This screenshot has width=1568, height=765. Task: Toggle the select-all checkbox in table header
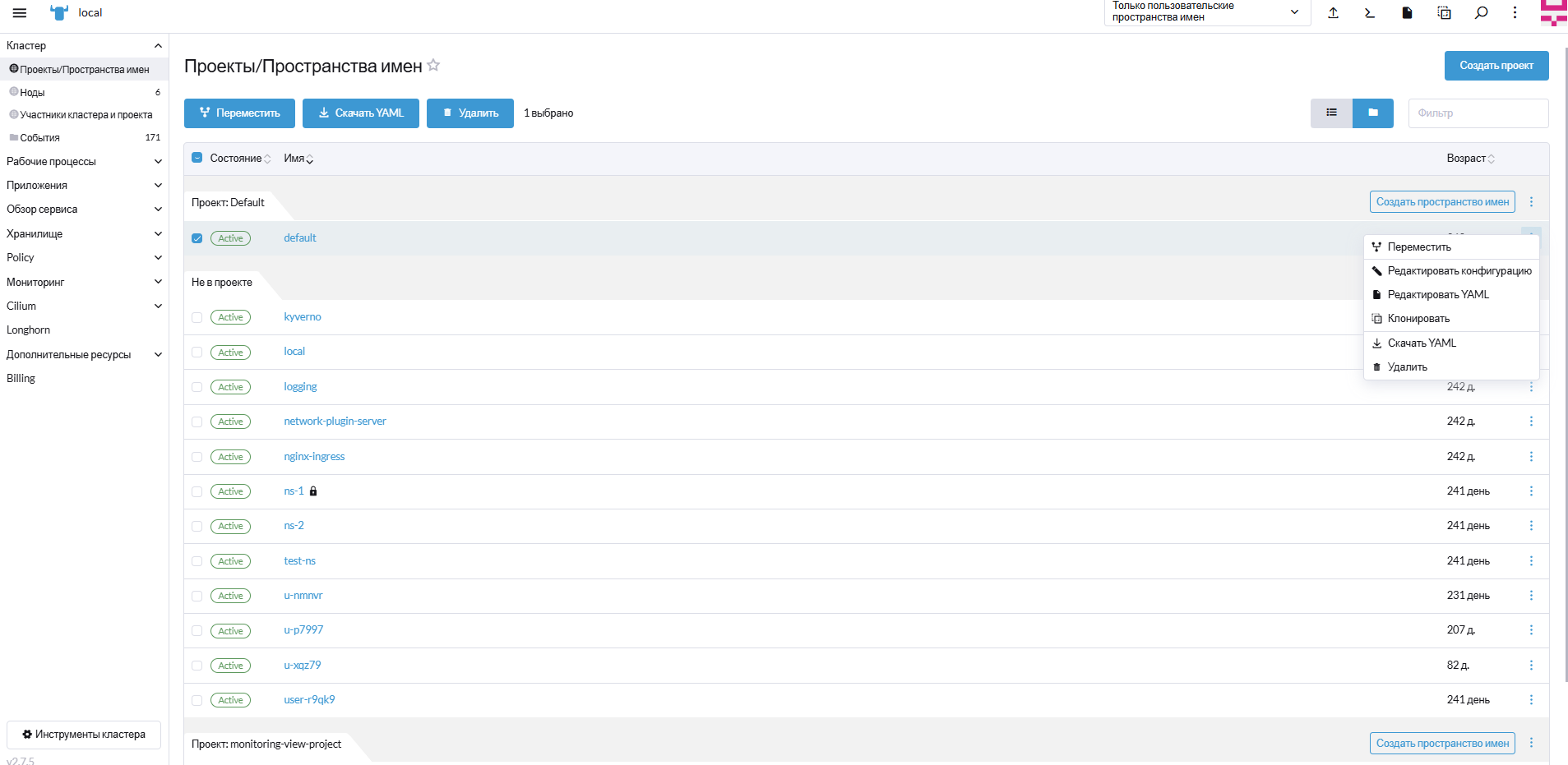(x=197, y=158)
